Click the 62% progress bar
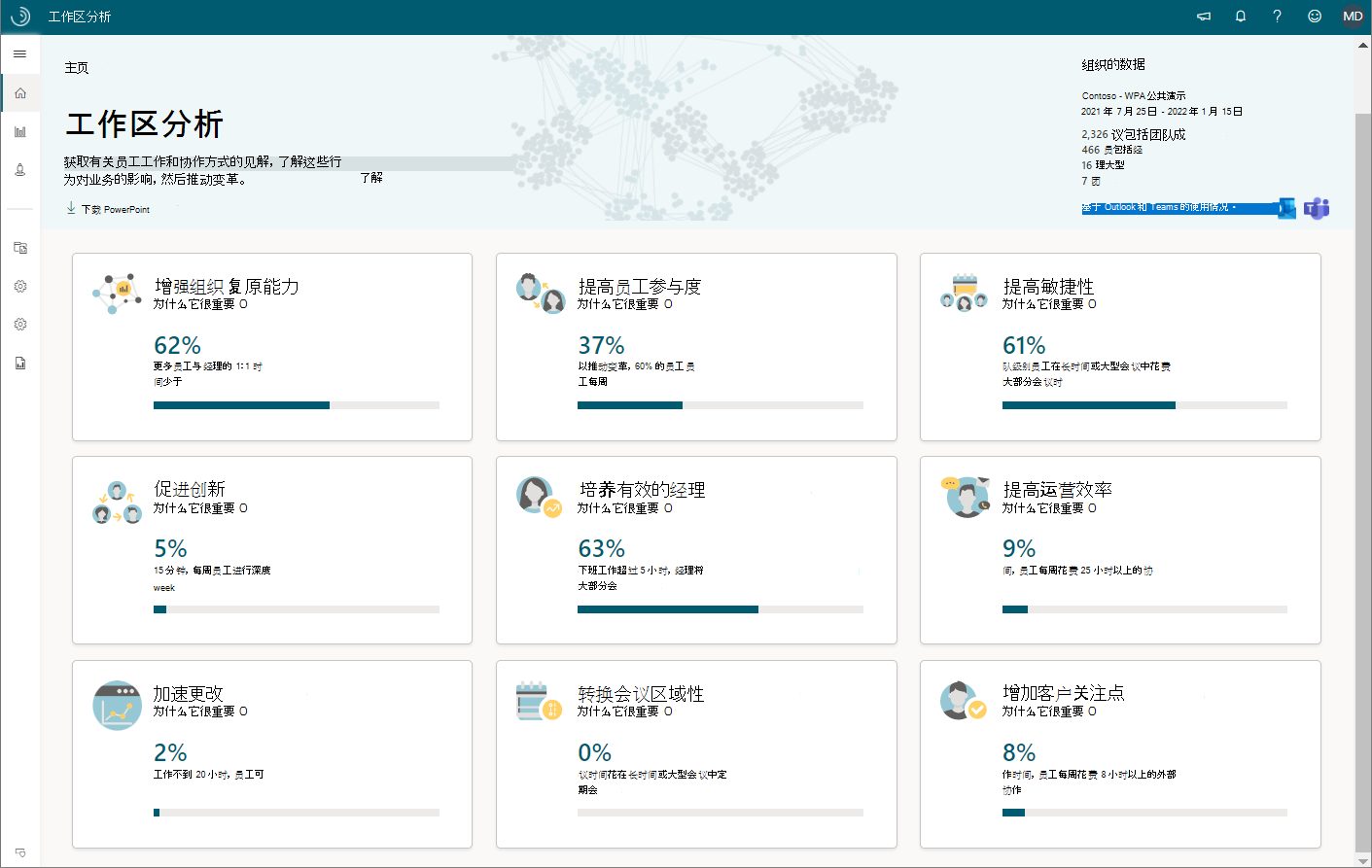This screenshot has height=868, width=1372. tap(297, 405)
